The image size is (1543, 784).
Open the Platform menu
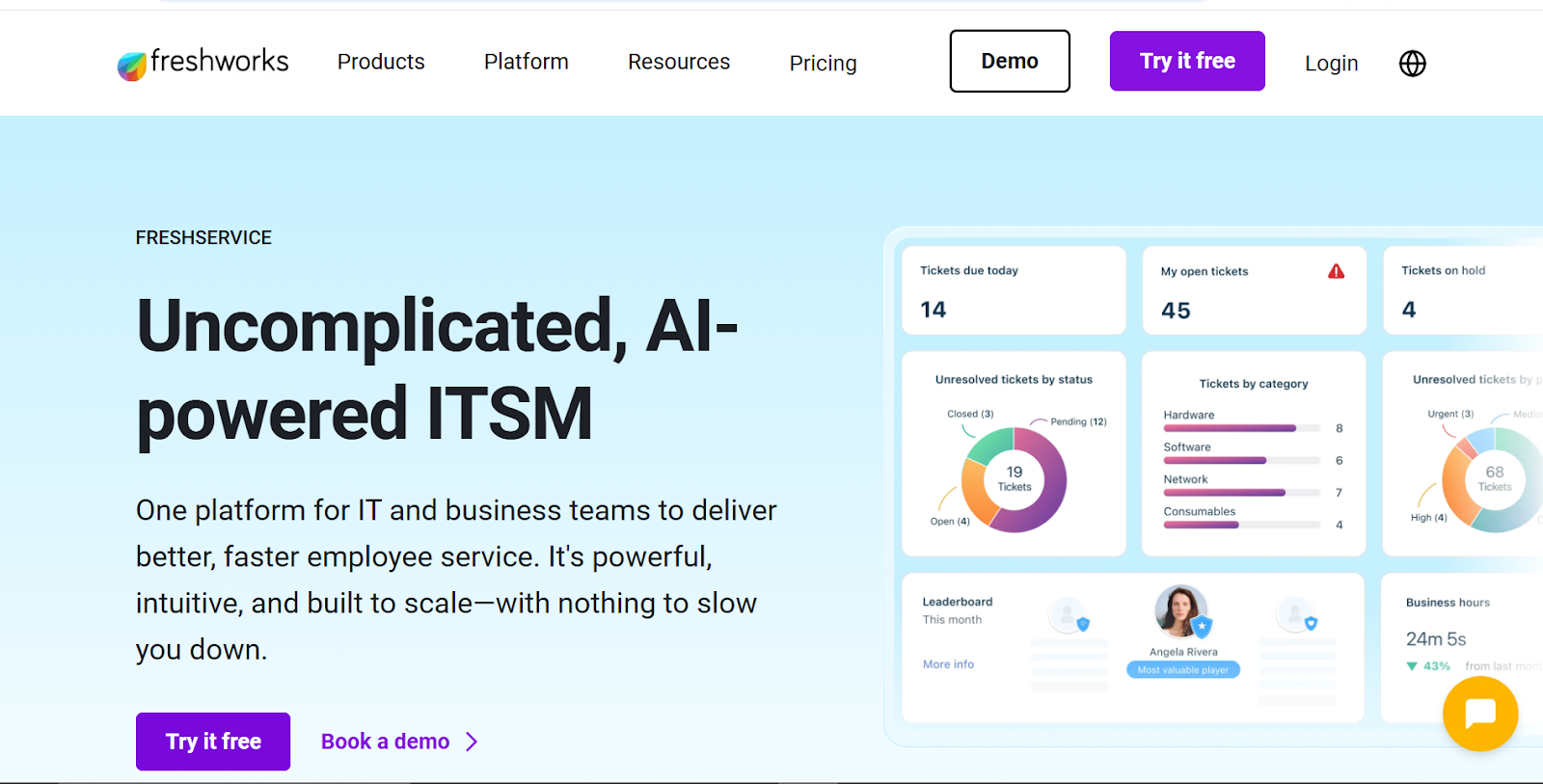point(526,62)
